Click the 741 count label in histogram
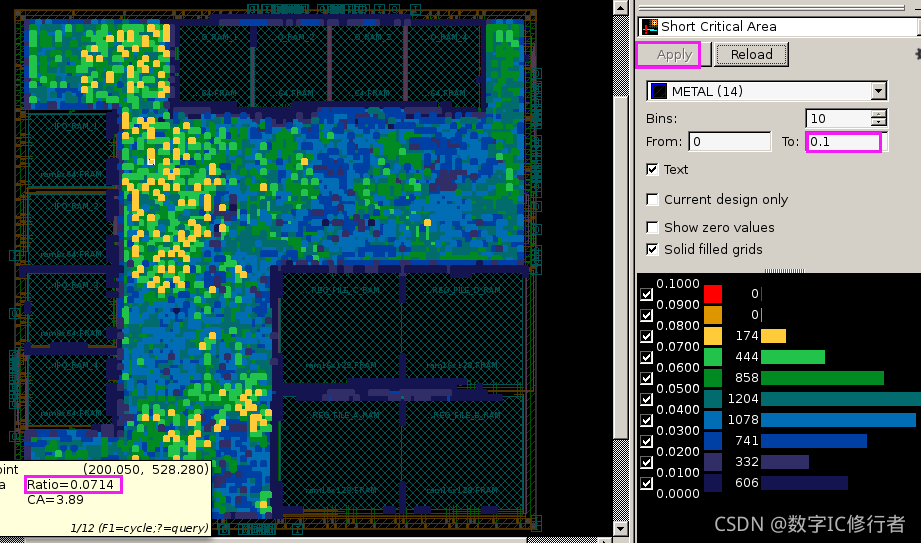 [x=747, y=441]
